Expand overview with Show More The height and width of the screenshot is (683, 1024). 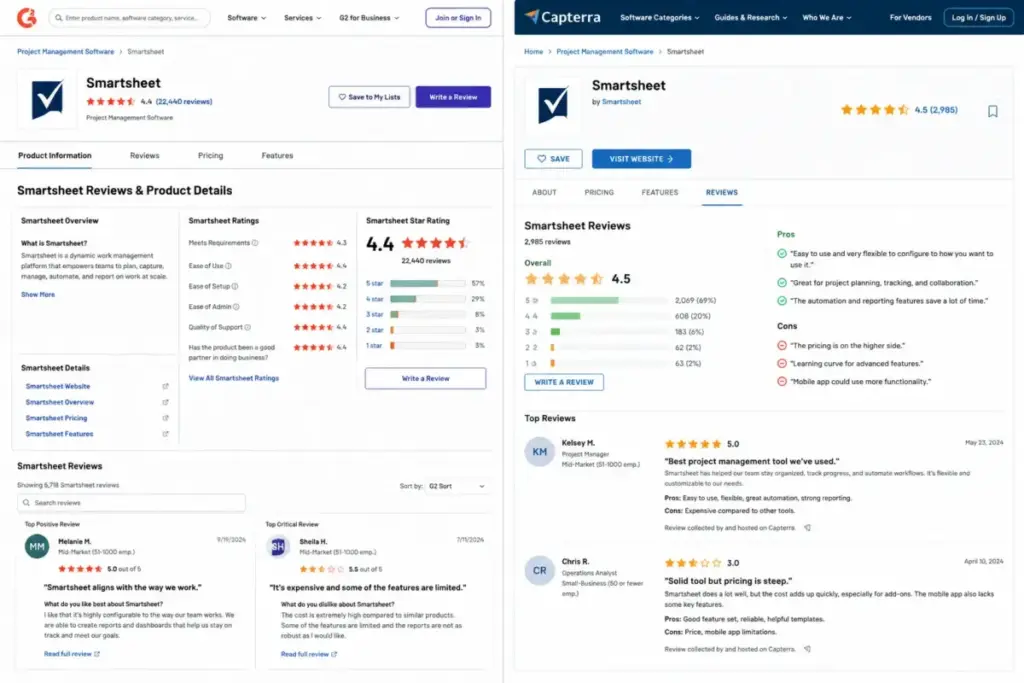pyautogui.click(x=38, y=294)
